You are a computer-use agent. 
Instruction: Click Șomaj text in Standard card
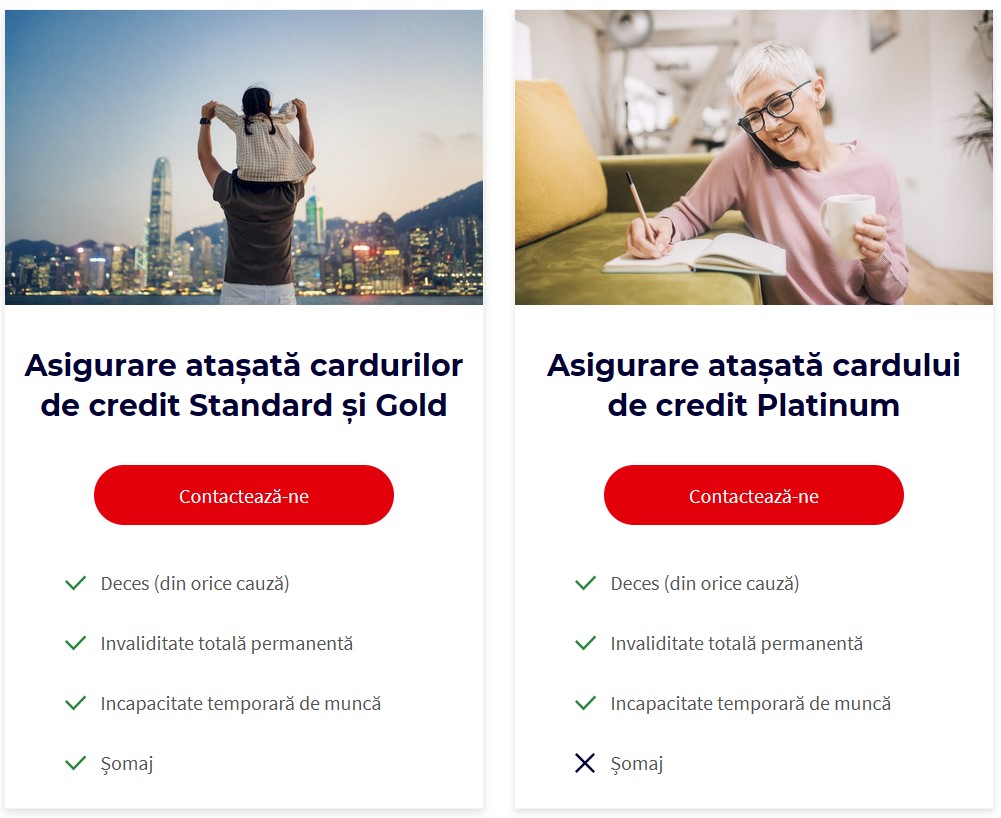[127, 764]
